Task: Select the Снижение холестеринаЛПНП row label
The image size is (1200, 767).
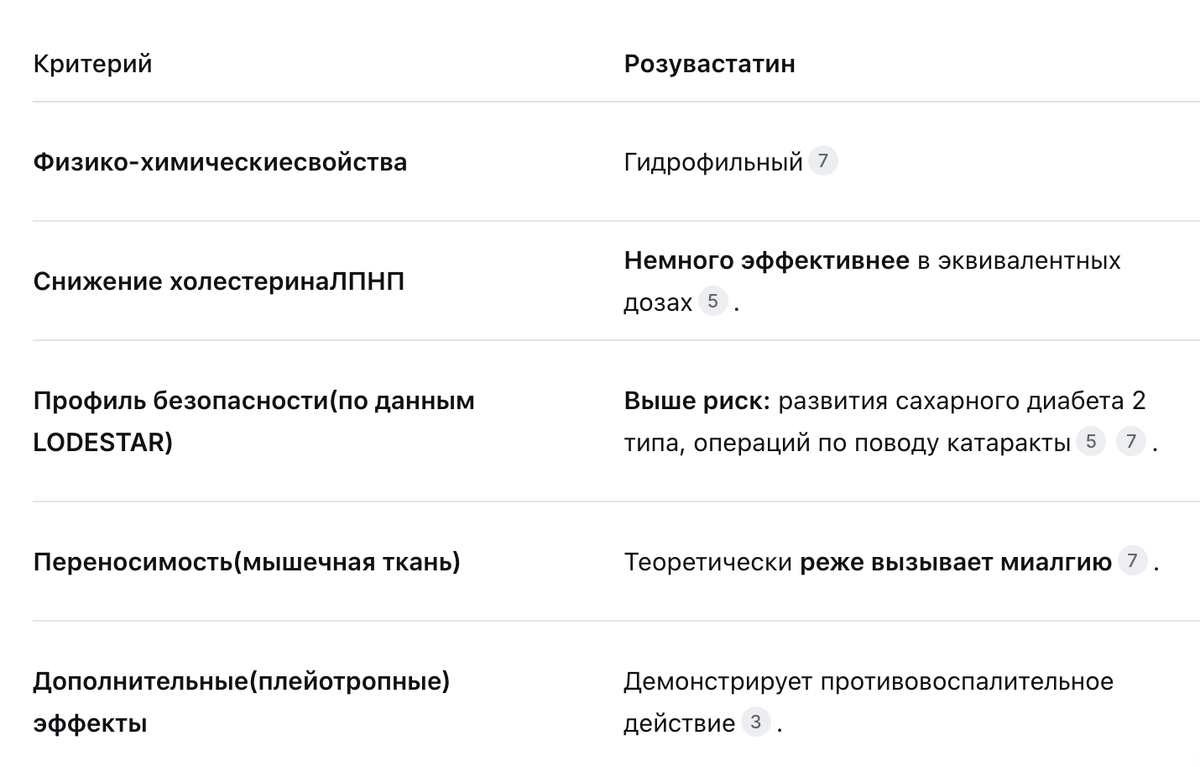Action: coord(219,282)
